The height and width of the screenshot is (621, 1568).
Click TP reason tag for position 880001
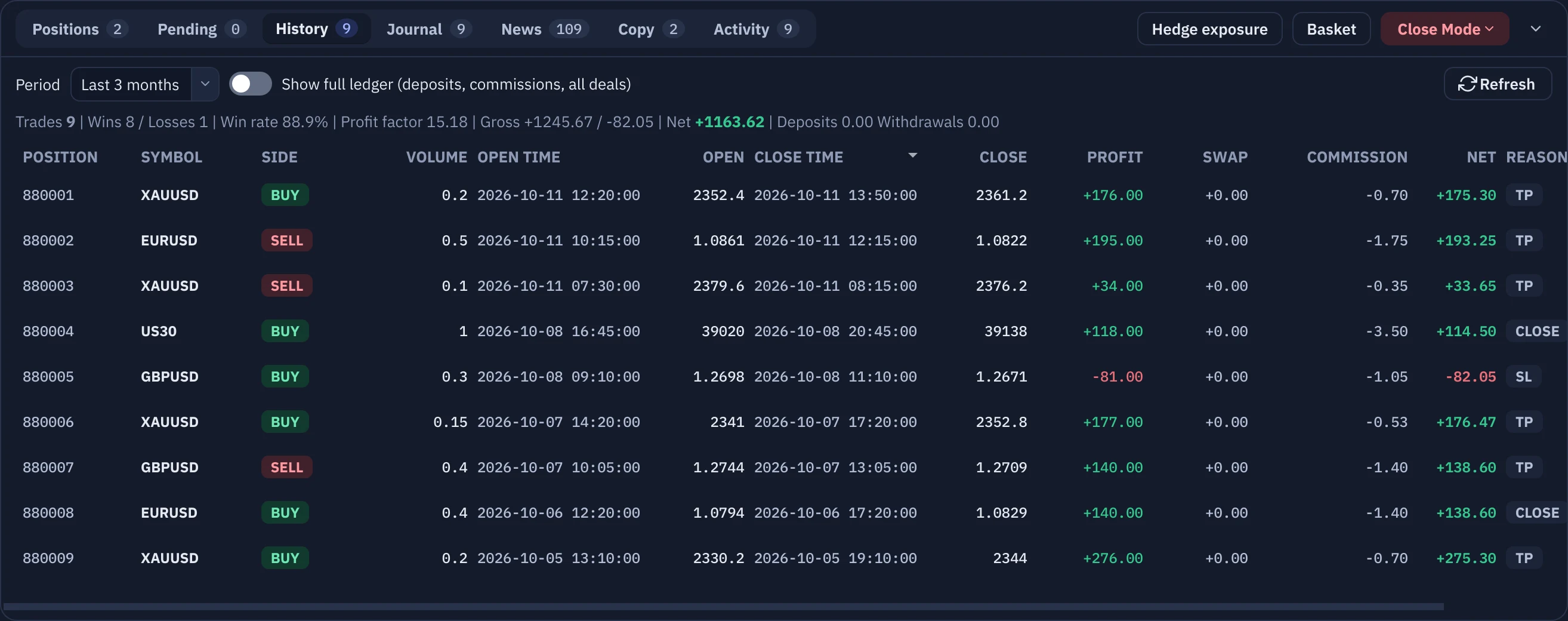coord(1524,195)
